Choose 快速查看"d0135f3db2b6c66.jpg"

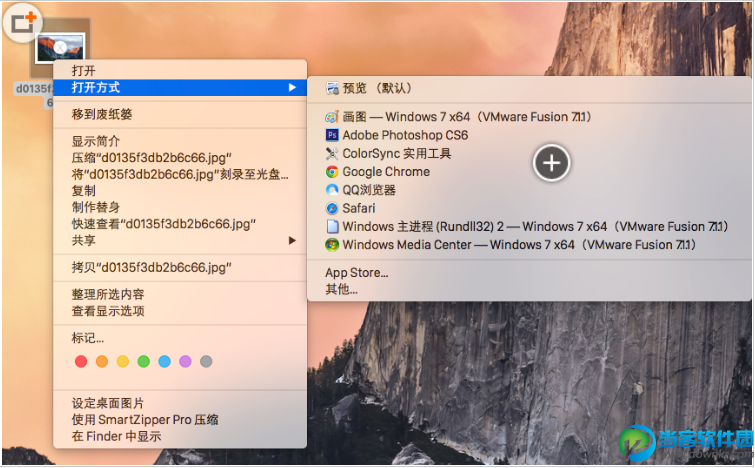(180, 224)
